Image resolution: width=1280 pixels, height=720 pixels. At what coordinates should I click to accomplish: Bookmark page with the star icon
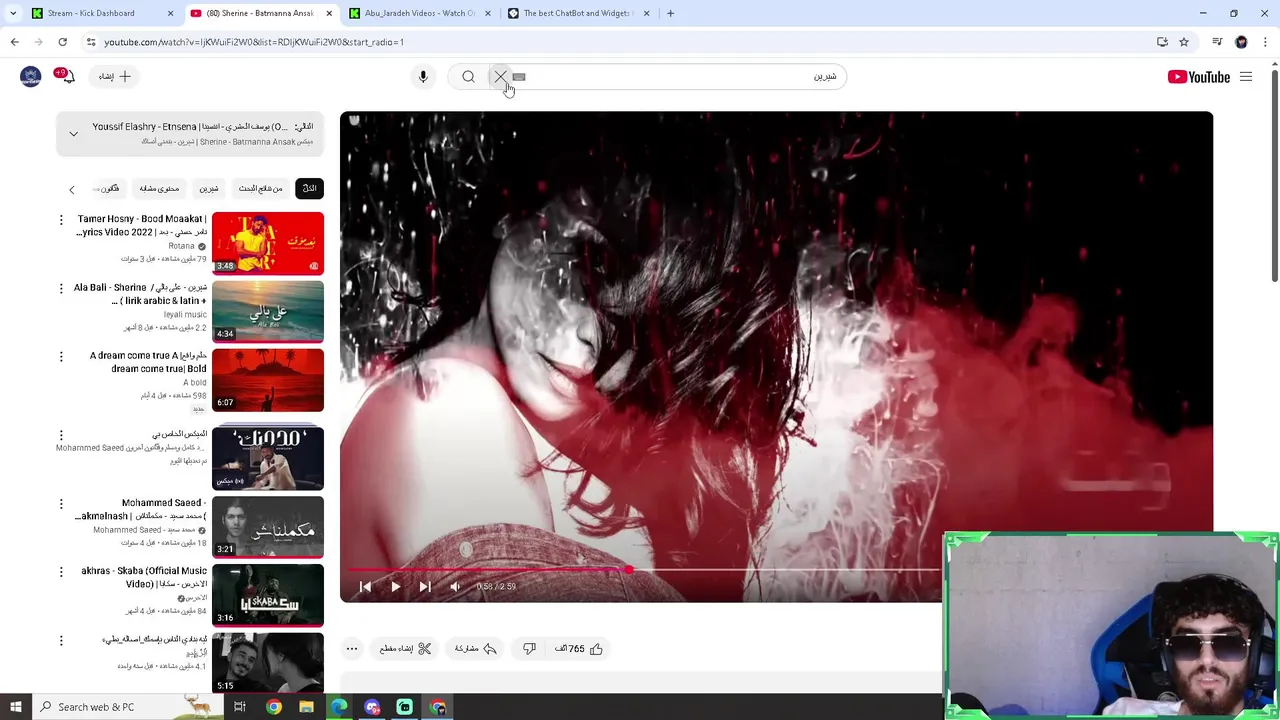pyautogui.click(x=1184, y=42)
